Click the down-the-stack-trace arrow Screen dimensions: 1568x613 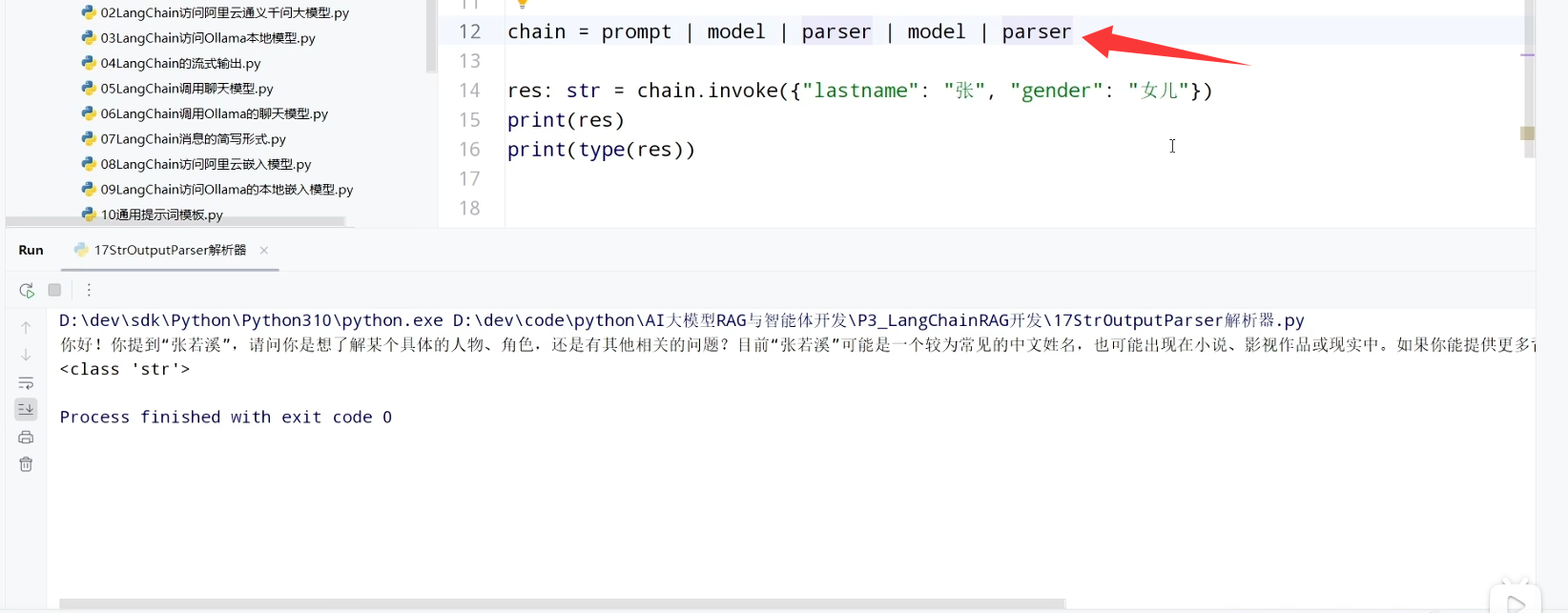(x=26, y=355)
